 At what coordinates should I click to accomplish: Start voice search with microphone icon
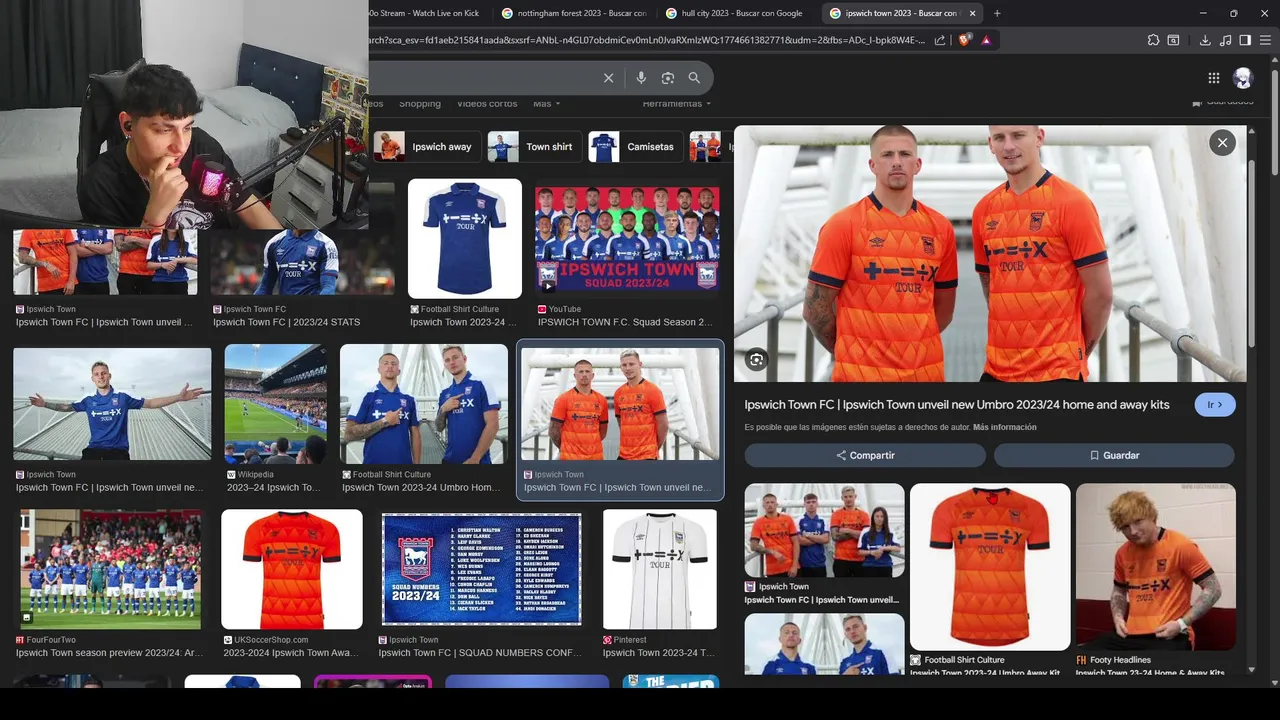641,78
